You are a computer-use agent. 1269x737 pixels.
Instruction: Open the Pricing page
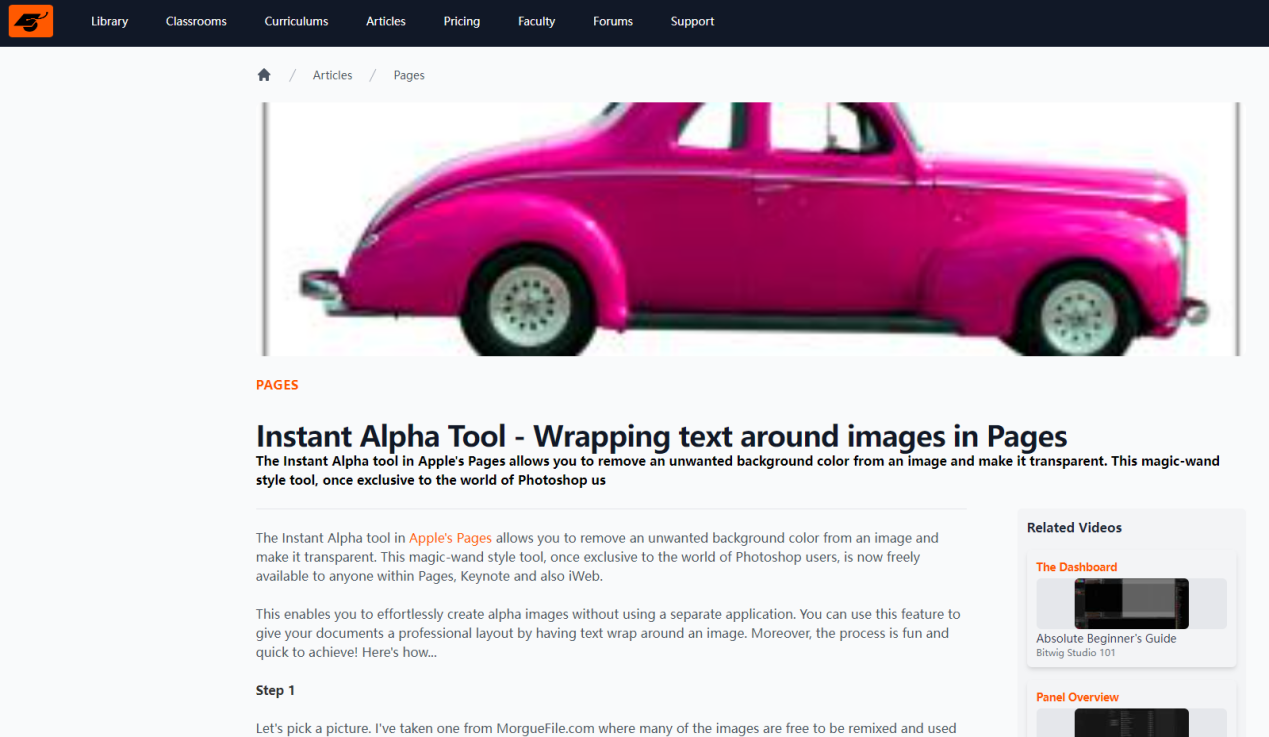[x=462, y=21]
